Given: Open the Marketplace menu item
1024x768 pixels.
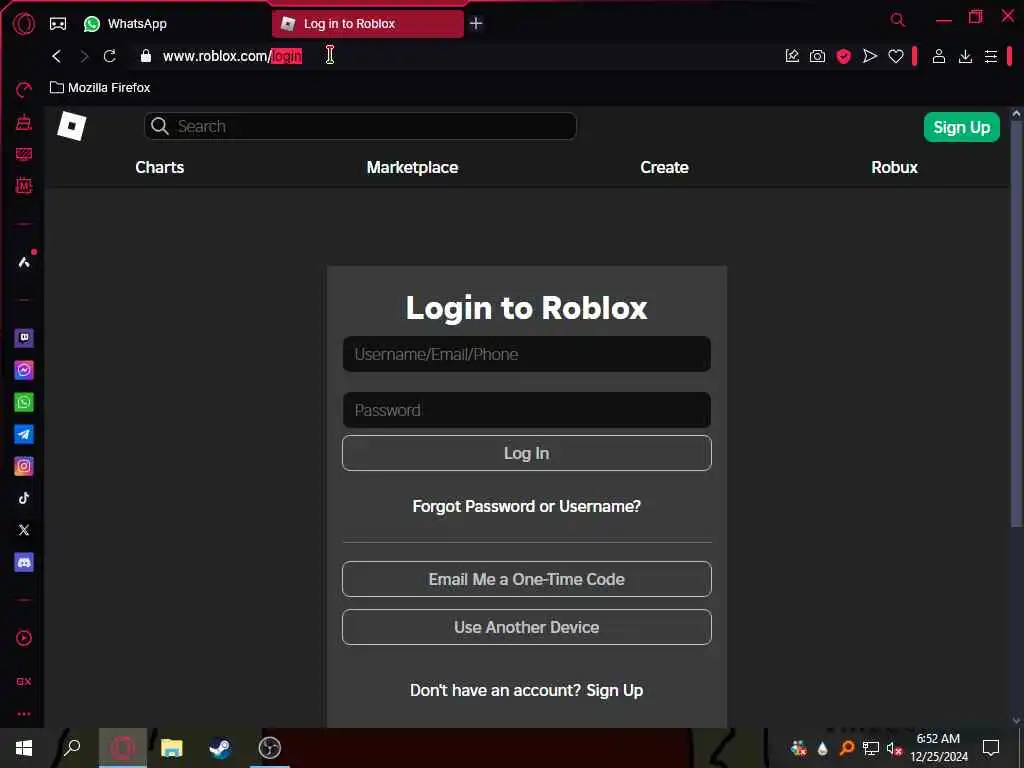Looking at the screenshot, I should coord(412,167).
